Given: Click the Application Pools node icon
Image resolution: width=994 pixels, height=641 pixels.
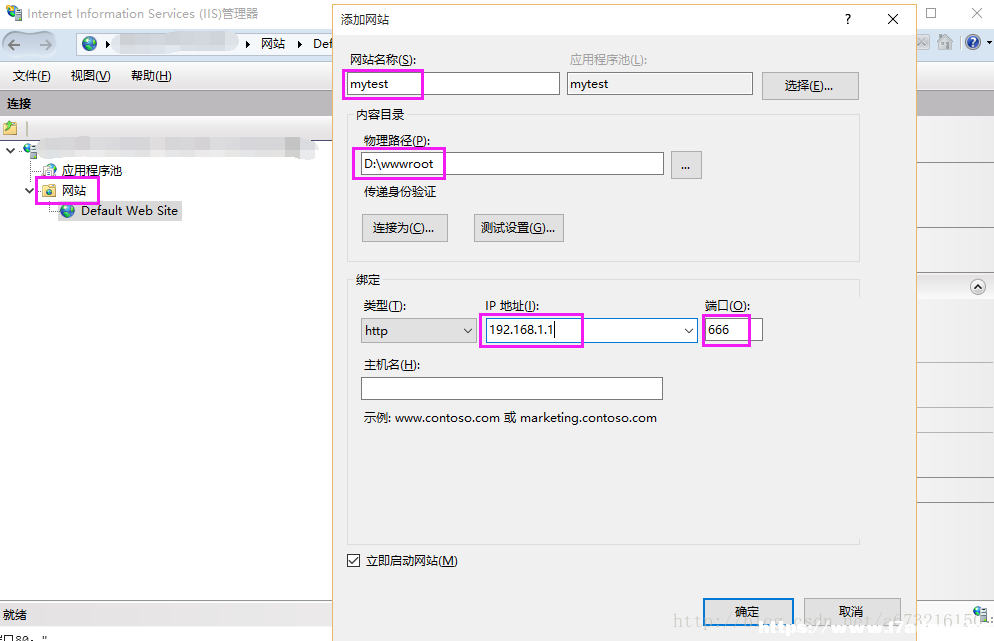Looking at the screenshot, I should tap(49, 171).
